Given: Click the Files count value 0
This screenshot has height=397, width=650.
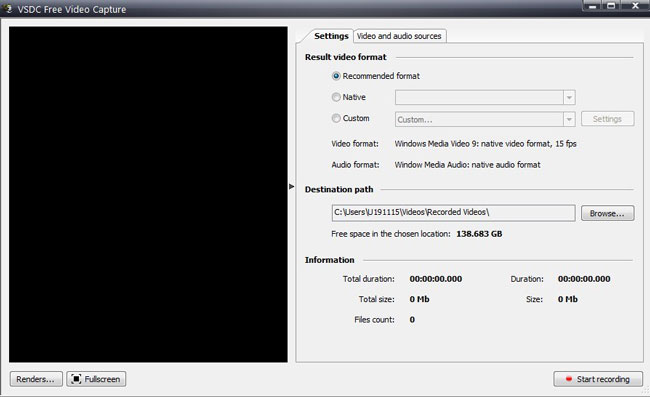Looking at the screenshot, I should pos(412,320).
